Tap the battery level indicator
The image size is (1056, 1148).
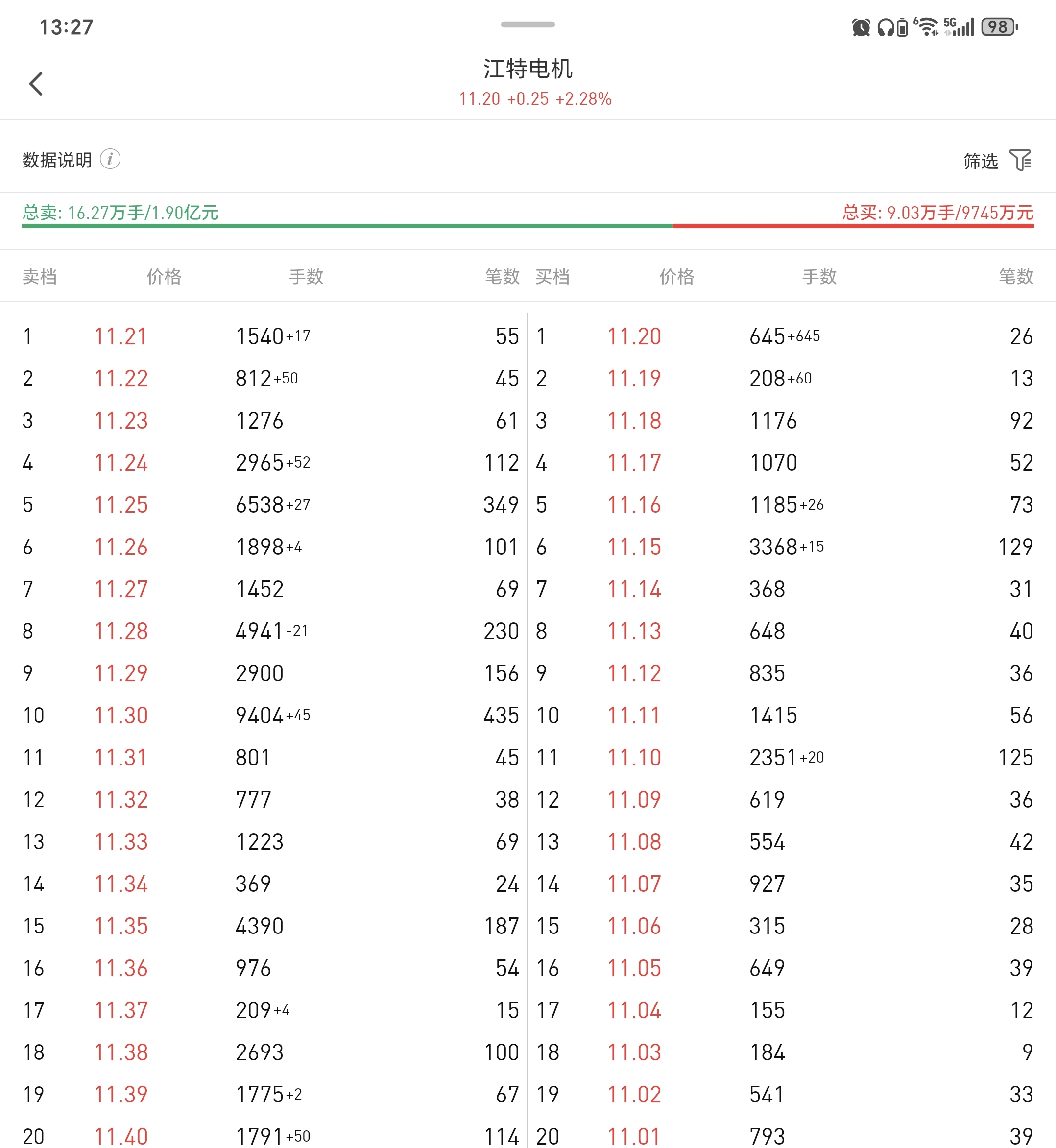click(999, 27)
